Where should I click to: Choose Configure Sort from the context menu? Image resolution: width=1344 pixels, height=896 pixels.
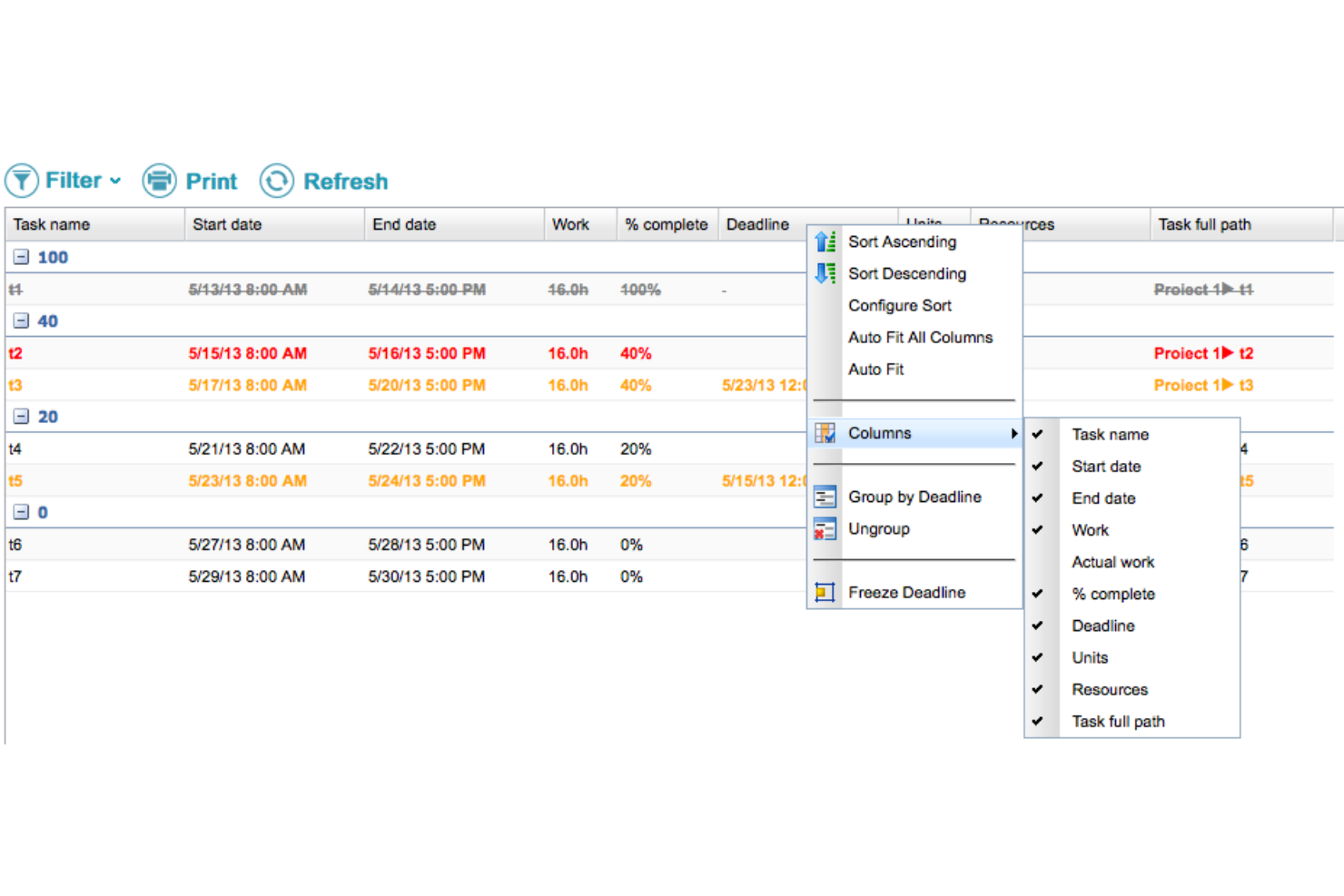(x=900, y=305)
